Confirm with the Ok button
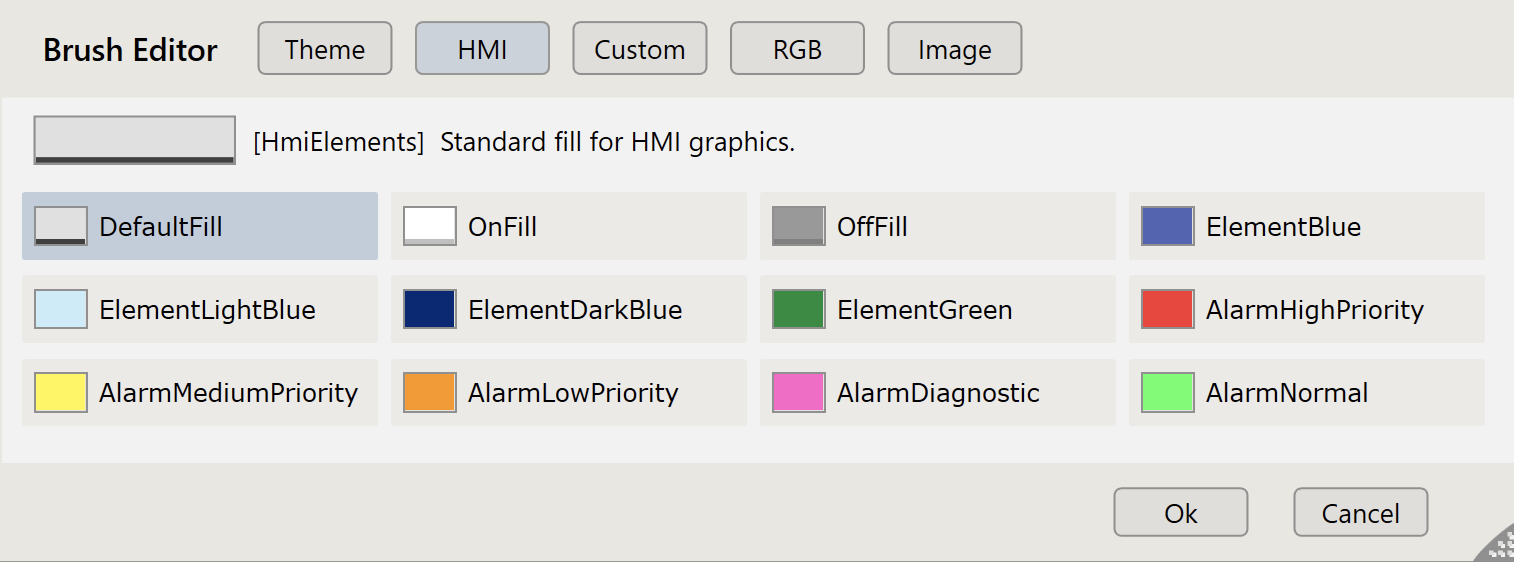This screenshot has height=562, width=1514. click(1180, 513)
